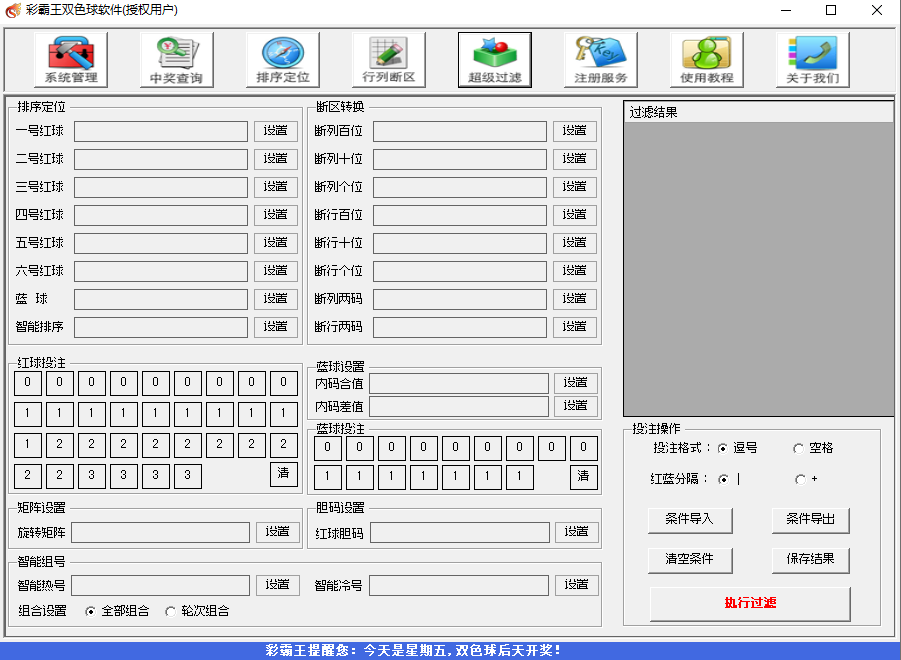The width and height of the screenshot is (901, 660).
Task: Click the 一号红球 input field
Action: tap(161, 132)
